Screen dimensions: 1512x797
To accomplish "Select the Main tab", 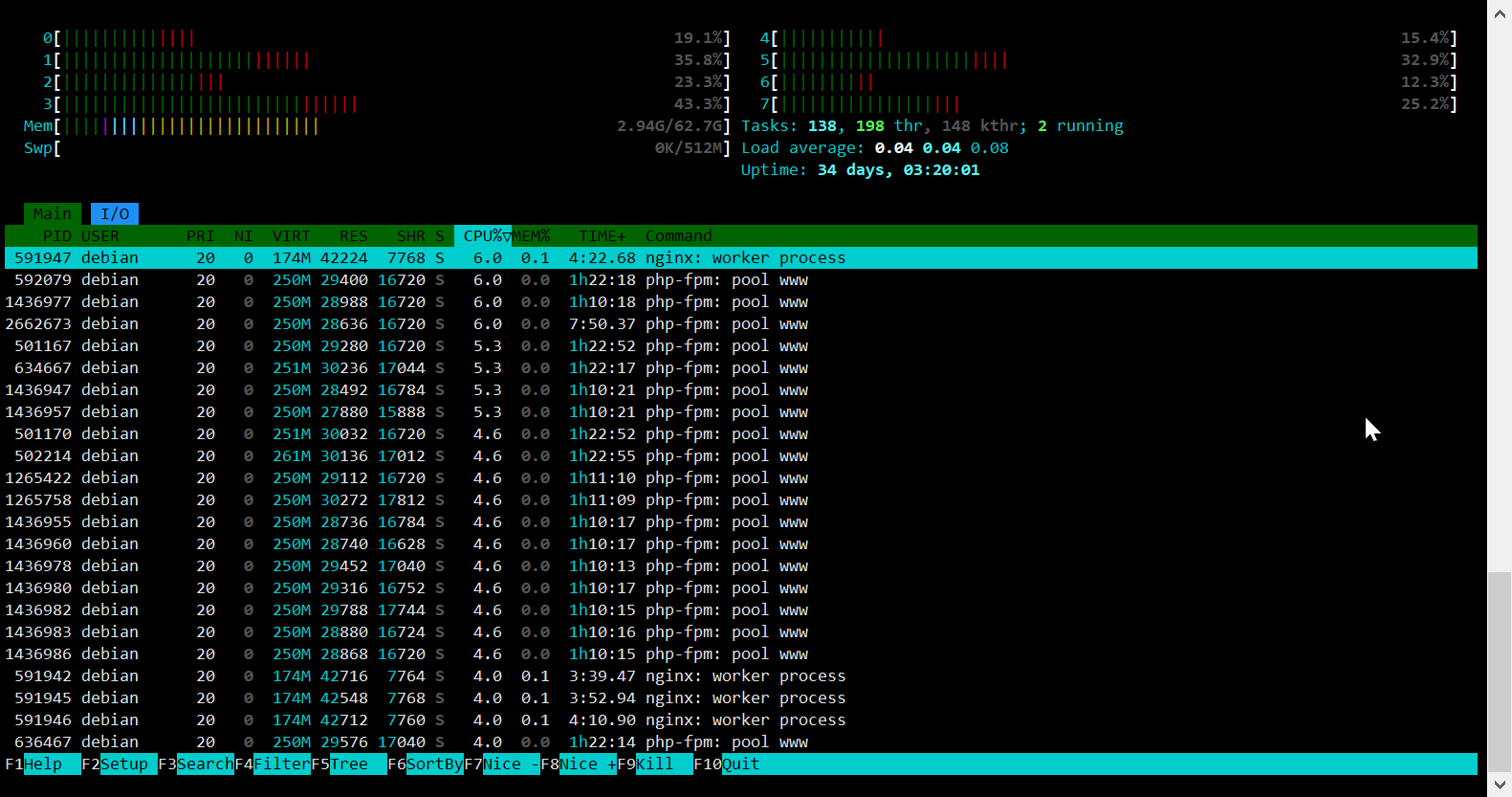I will (x=52, y=213).
